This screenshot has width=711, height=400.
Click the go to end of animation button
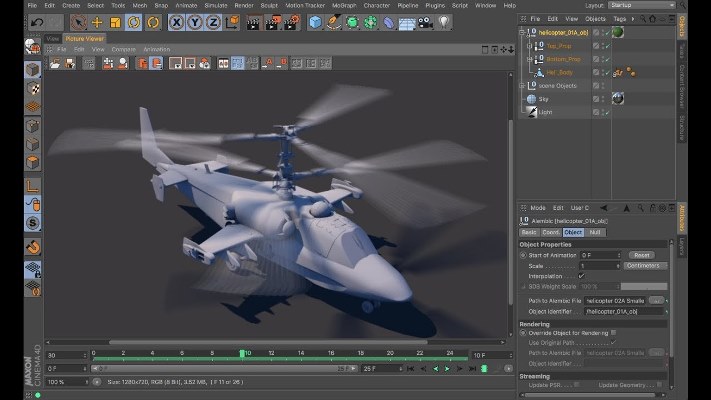click(x=472, y=369)
